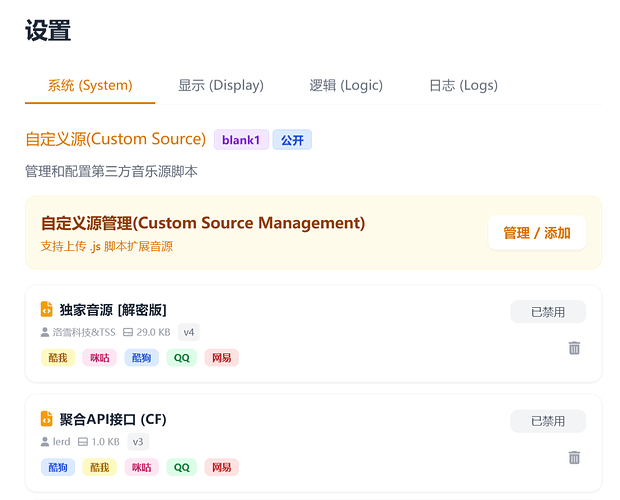Image resolution: width=620 pixels, height=500 pixels.
Task: Click the script file icon beside 独家音源
Action: pyautogui.click(x=47, y=309)
